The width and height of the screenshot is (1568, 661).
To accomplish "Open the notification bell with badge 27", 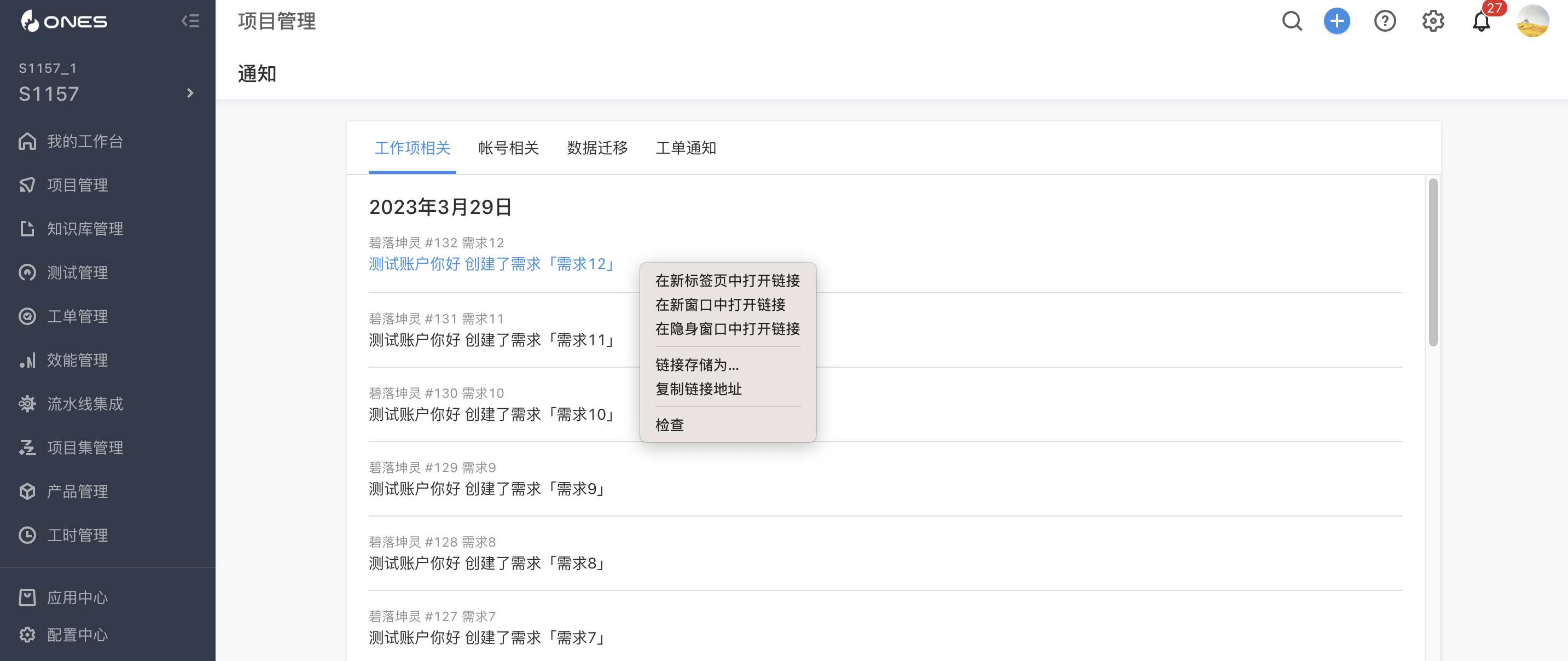I will point(1482,21).
